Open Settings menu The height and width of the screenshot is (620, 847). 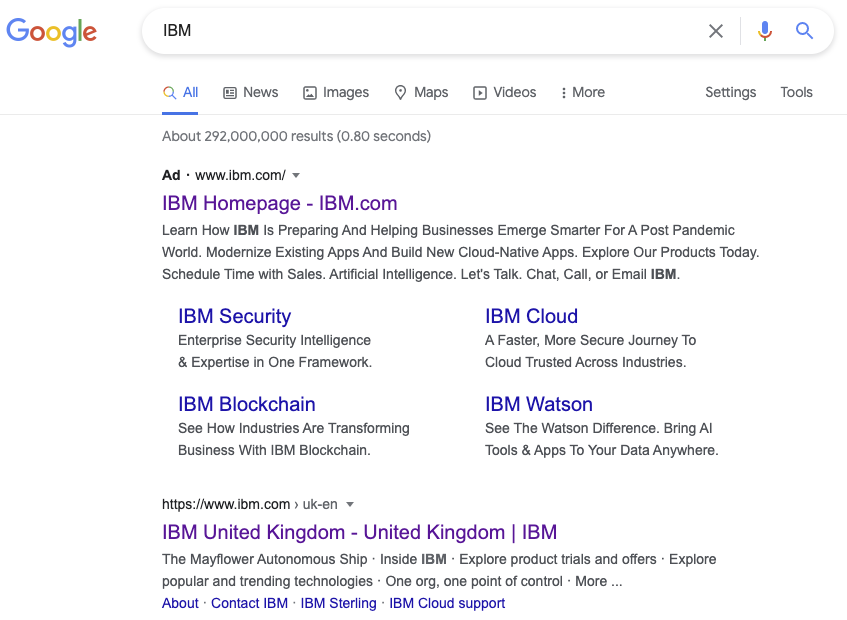click(730, 92)
